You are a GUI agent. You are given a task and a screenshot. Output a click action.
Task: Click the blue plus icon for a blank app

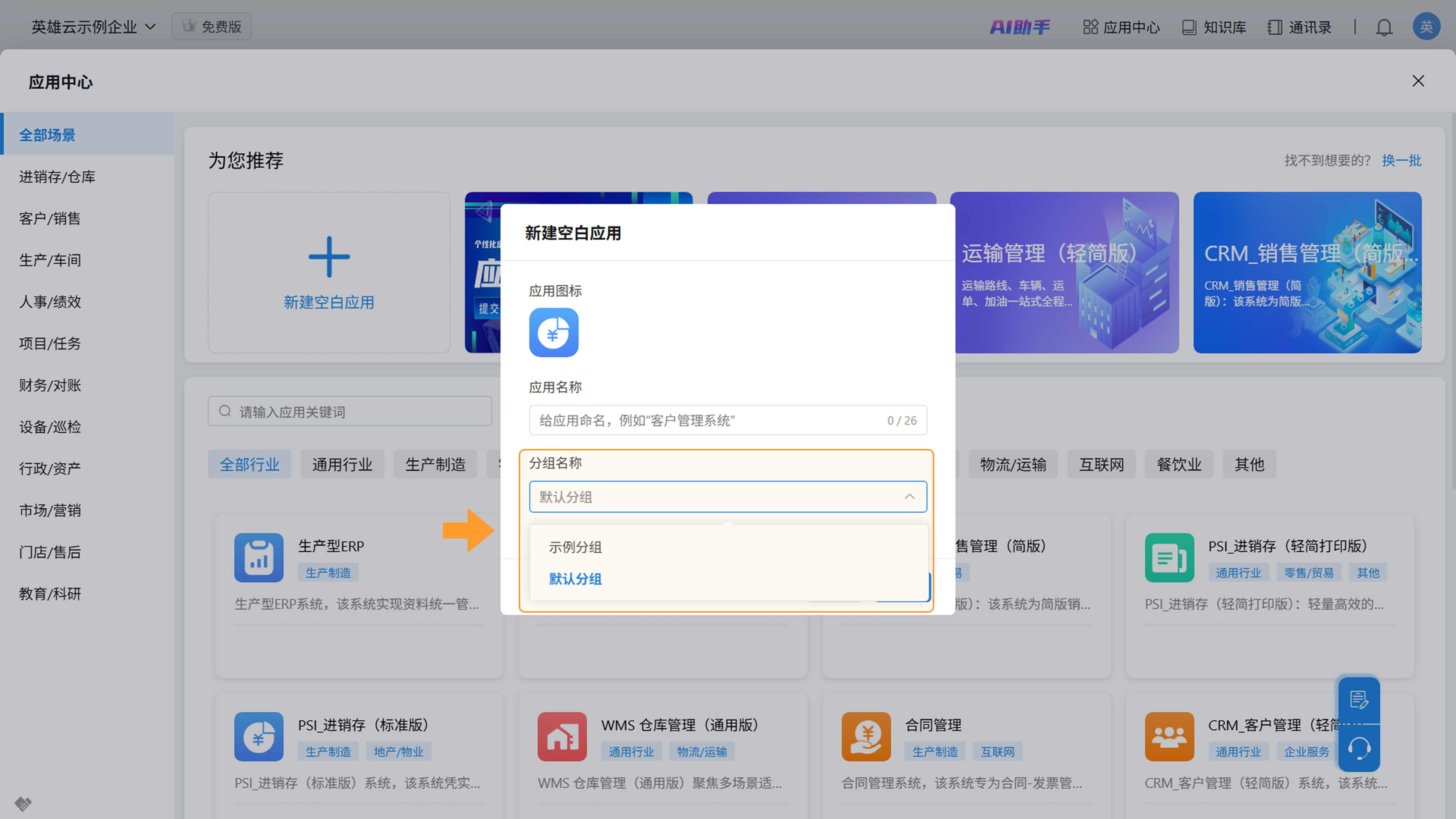click(x=329, y=257)
